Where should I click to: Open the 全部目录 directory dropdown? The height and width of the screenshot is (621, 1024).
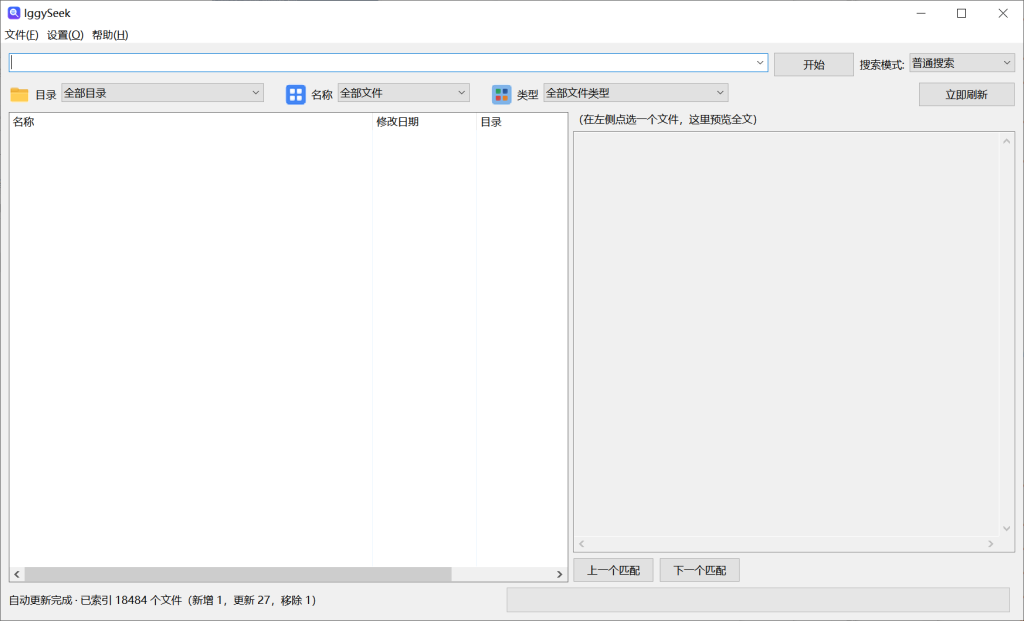[162, 93]
